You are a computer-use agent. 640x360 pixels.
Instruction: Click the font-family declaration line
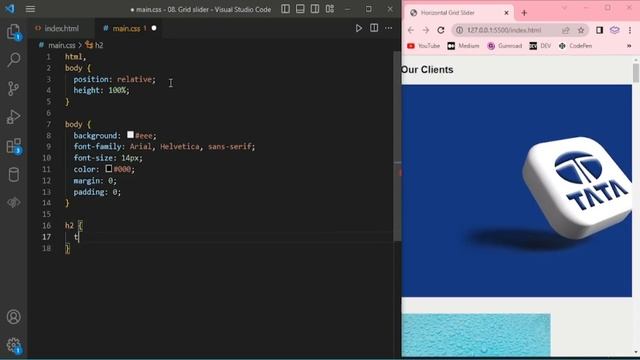pos(164,147)
